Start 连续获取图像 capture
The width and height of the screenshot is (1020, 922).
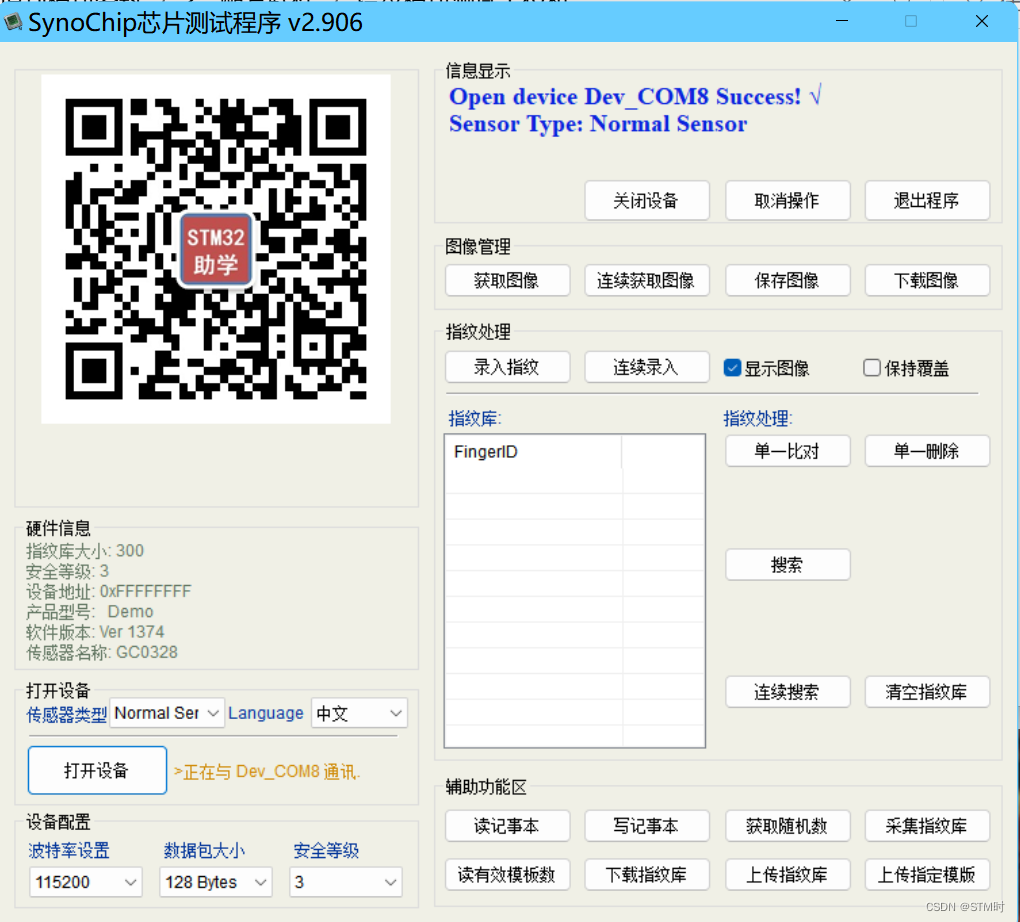point(647,280)
